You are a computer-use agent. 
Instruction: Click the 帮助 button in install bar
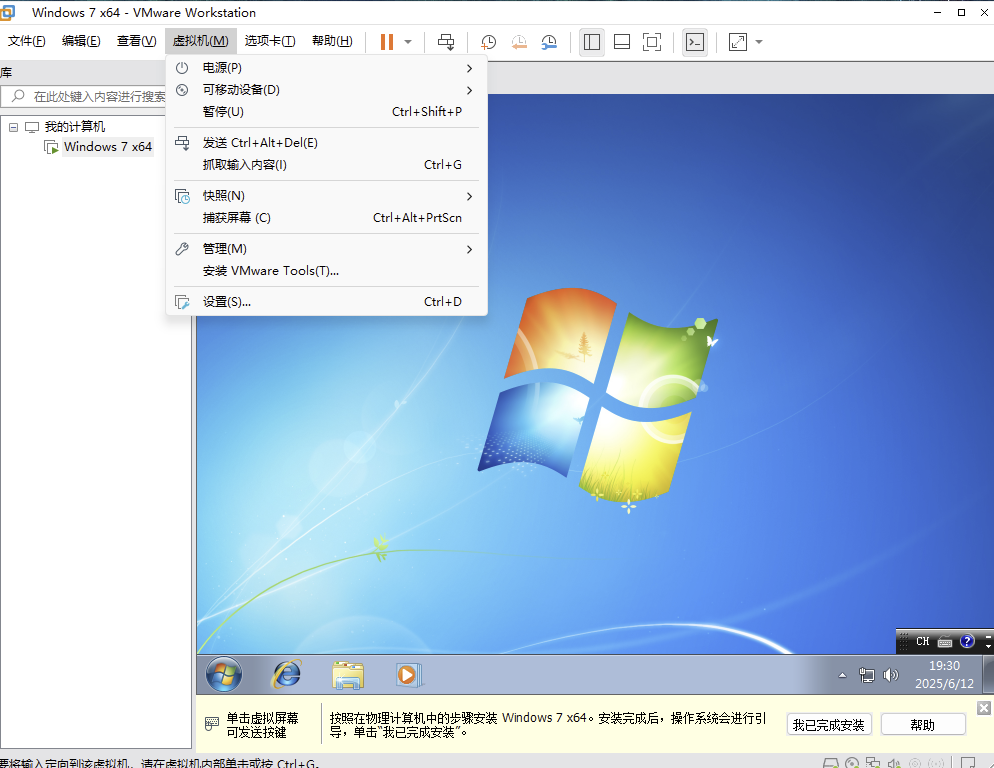[x=922, y=724]
